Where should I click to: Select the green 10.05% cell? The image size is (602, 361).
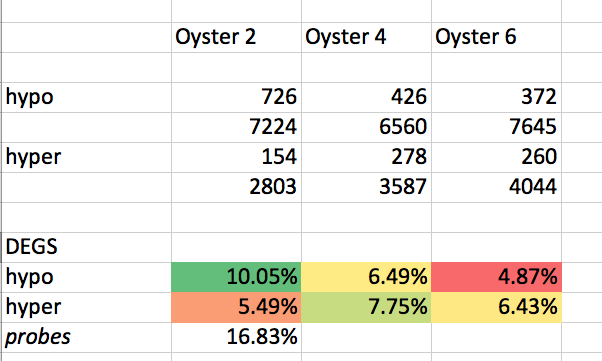236,277
